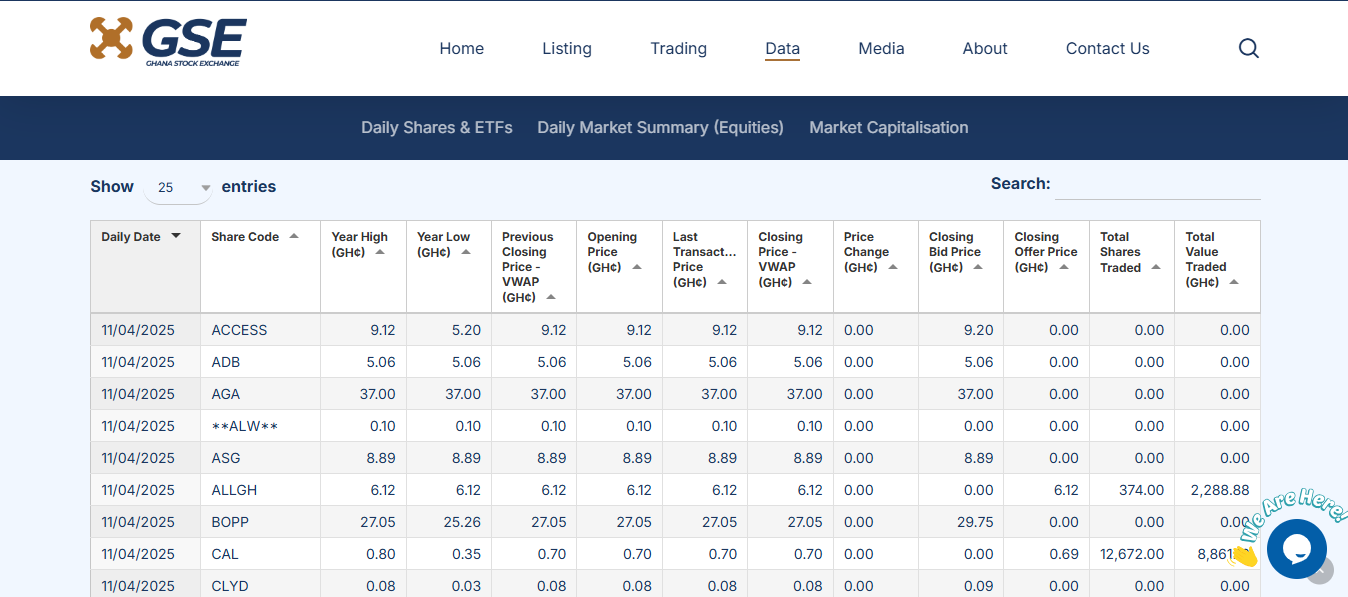Open the About menu
1348x597 pixels.
(x=985, y=48)
